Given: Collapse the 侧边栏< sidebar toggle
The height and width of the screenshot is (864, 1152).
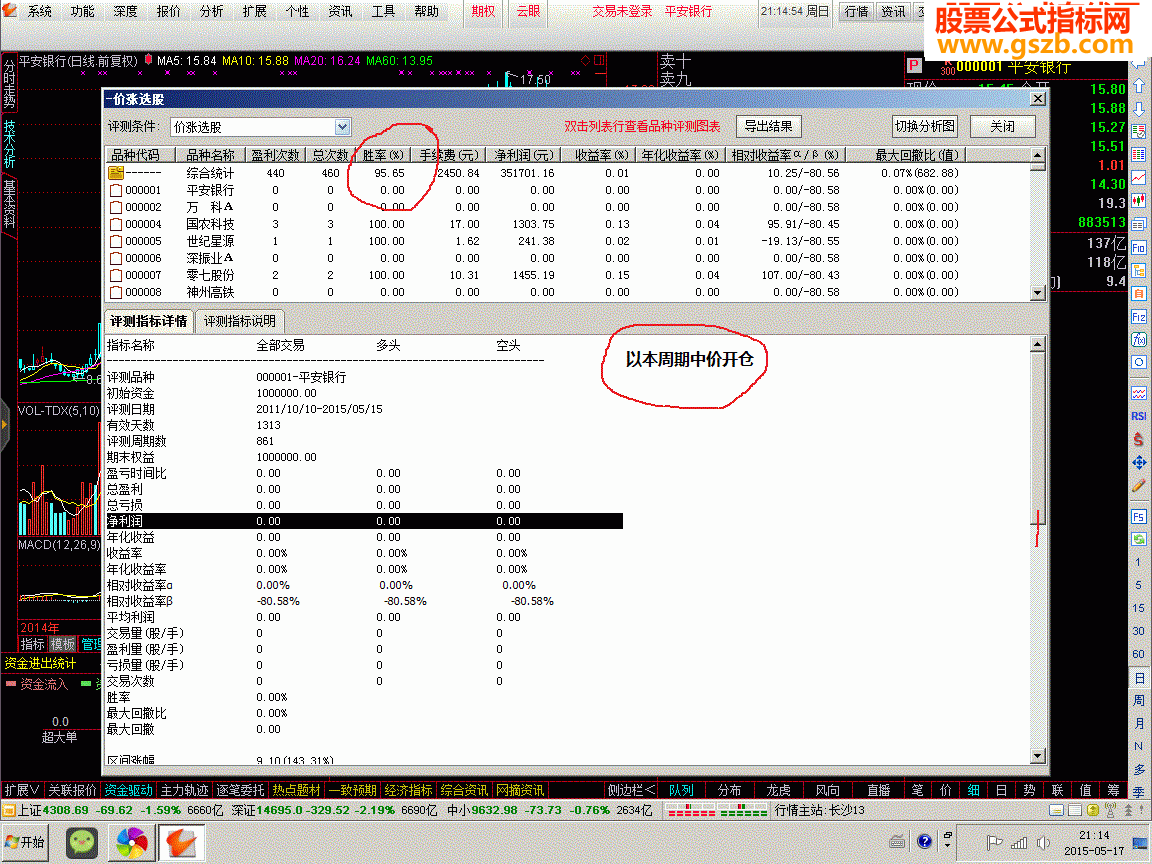Looking at the screenshot, I should (x=631, y=791).
